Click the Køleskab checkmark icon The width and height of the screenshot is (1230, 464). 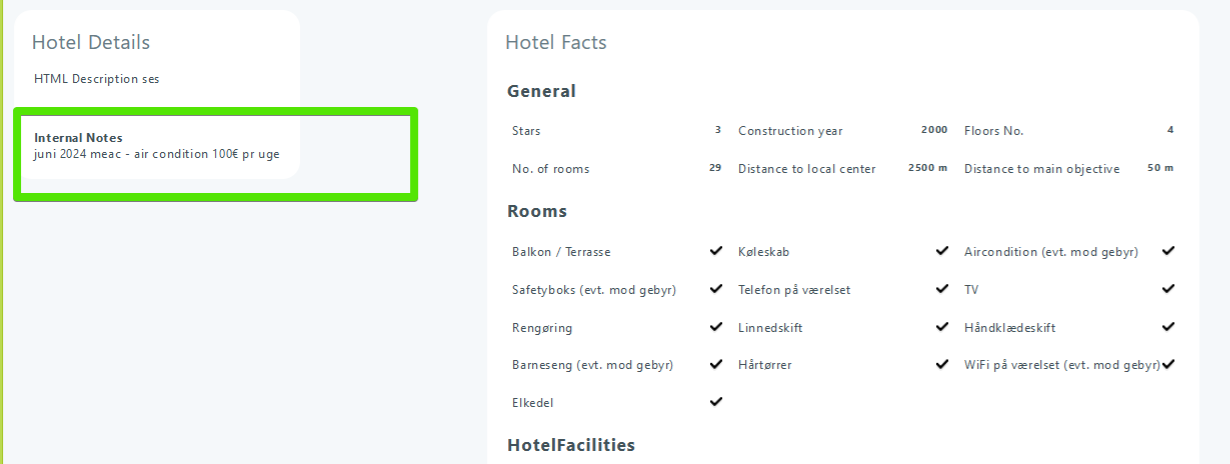[942, 251]
